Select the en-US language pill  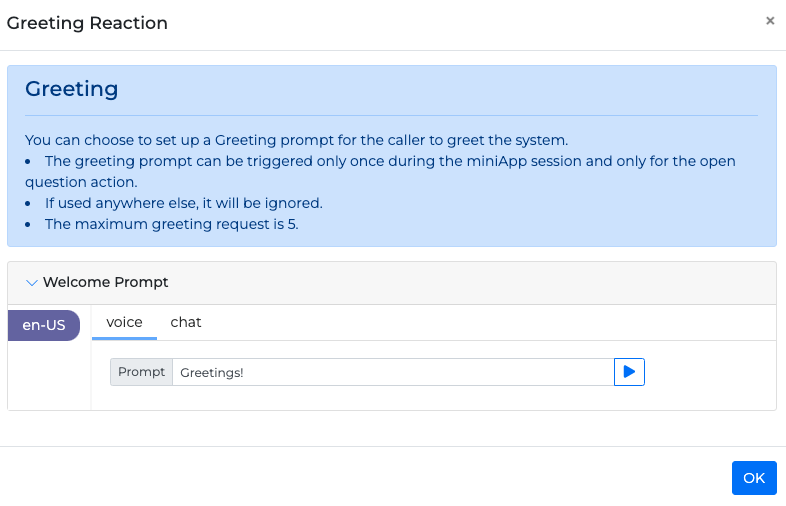click(44, 325)
